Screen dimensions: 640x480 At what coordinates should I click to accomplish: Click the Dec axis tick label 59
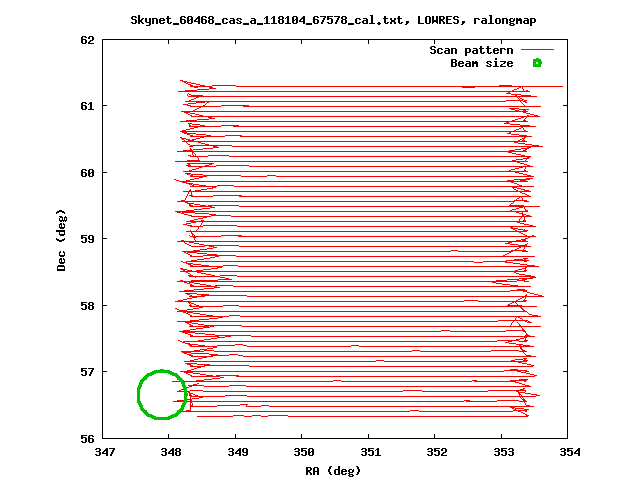tap(87, 239)
